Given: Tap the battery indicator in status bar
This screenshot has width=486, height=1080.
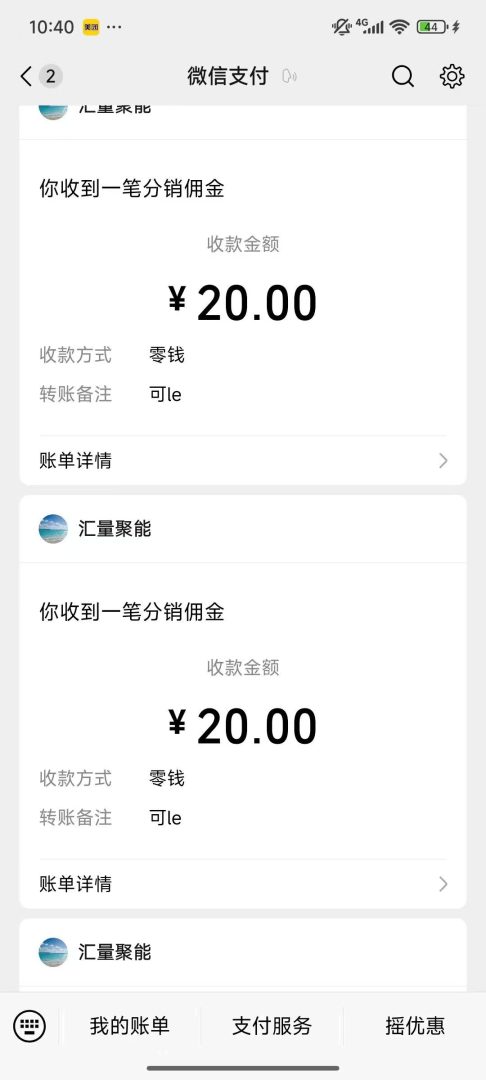Looking at the screenshot, I should [x=432, y=27].
